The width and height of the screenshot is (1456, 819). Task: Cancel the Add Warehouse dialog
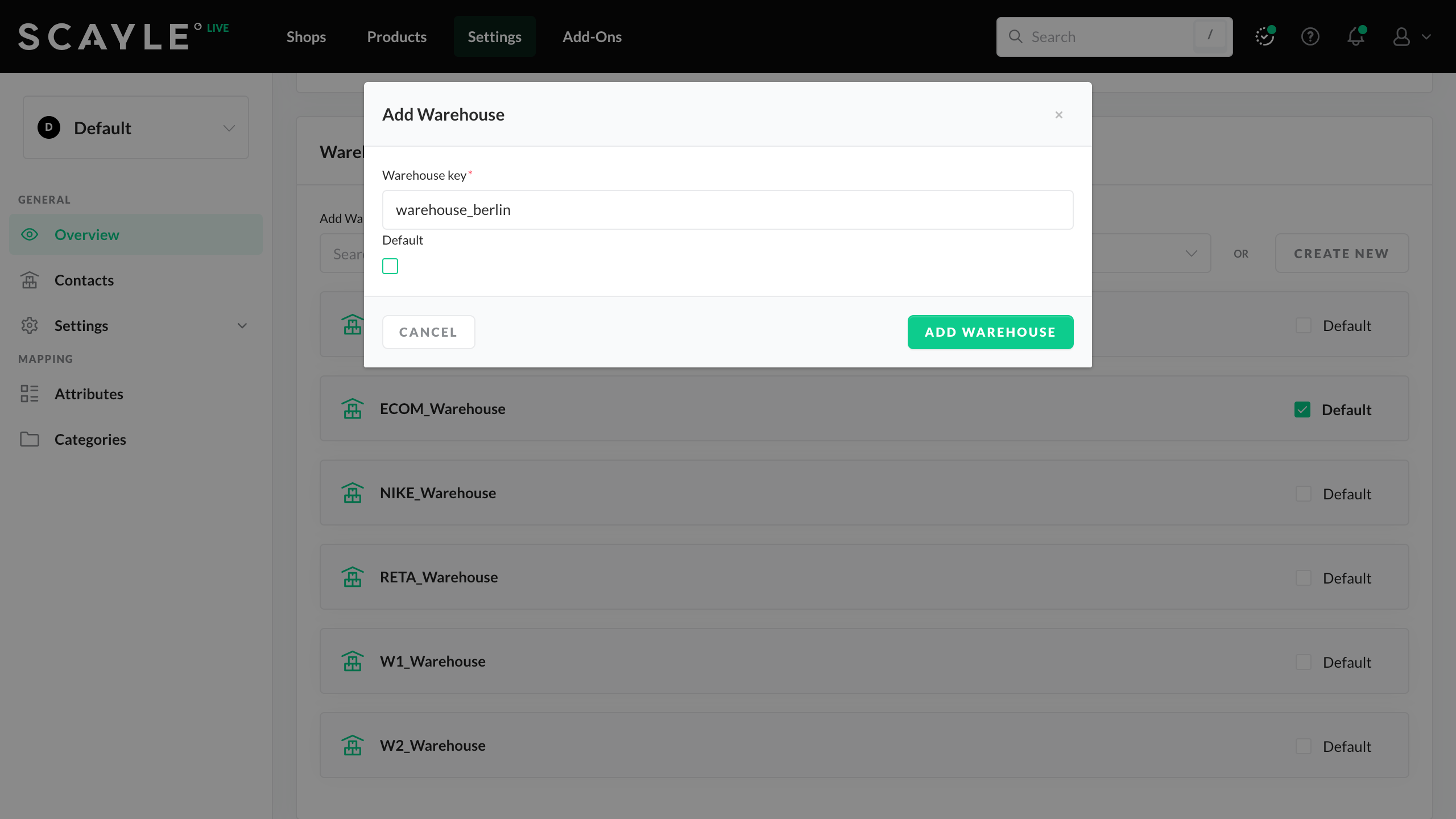428,332
